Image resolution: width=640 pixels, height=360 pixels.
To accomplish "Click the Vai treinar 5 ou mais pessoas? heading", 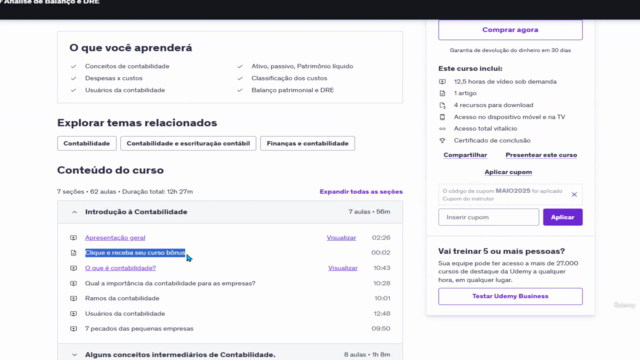I will click(x=501, y=251).
